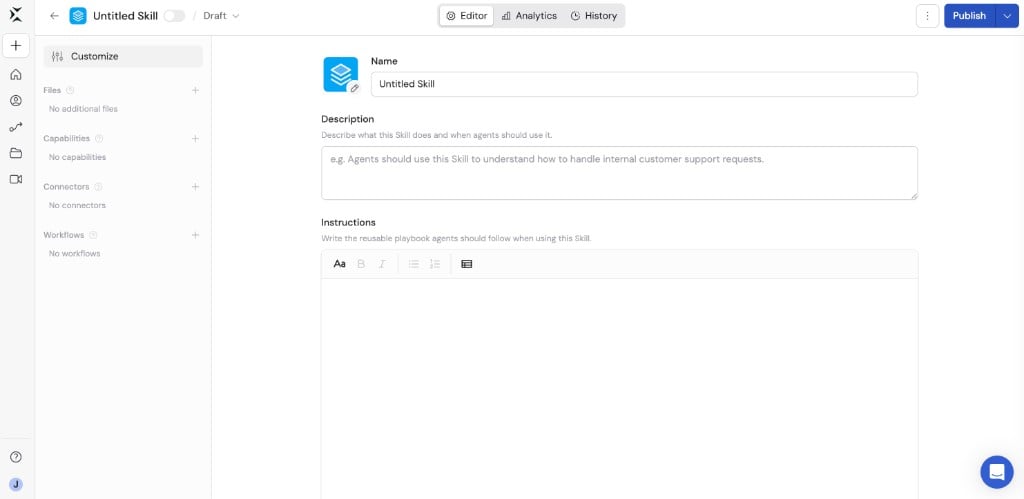The height and width of the screenshot is (499, 1024).
Task: Click the Untitled Skill title in header
Action: click(x=125, y=16)
